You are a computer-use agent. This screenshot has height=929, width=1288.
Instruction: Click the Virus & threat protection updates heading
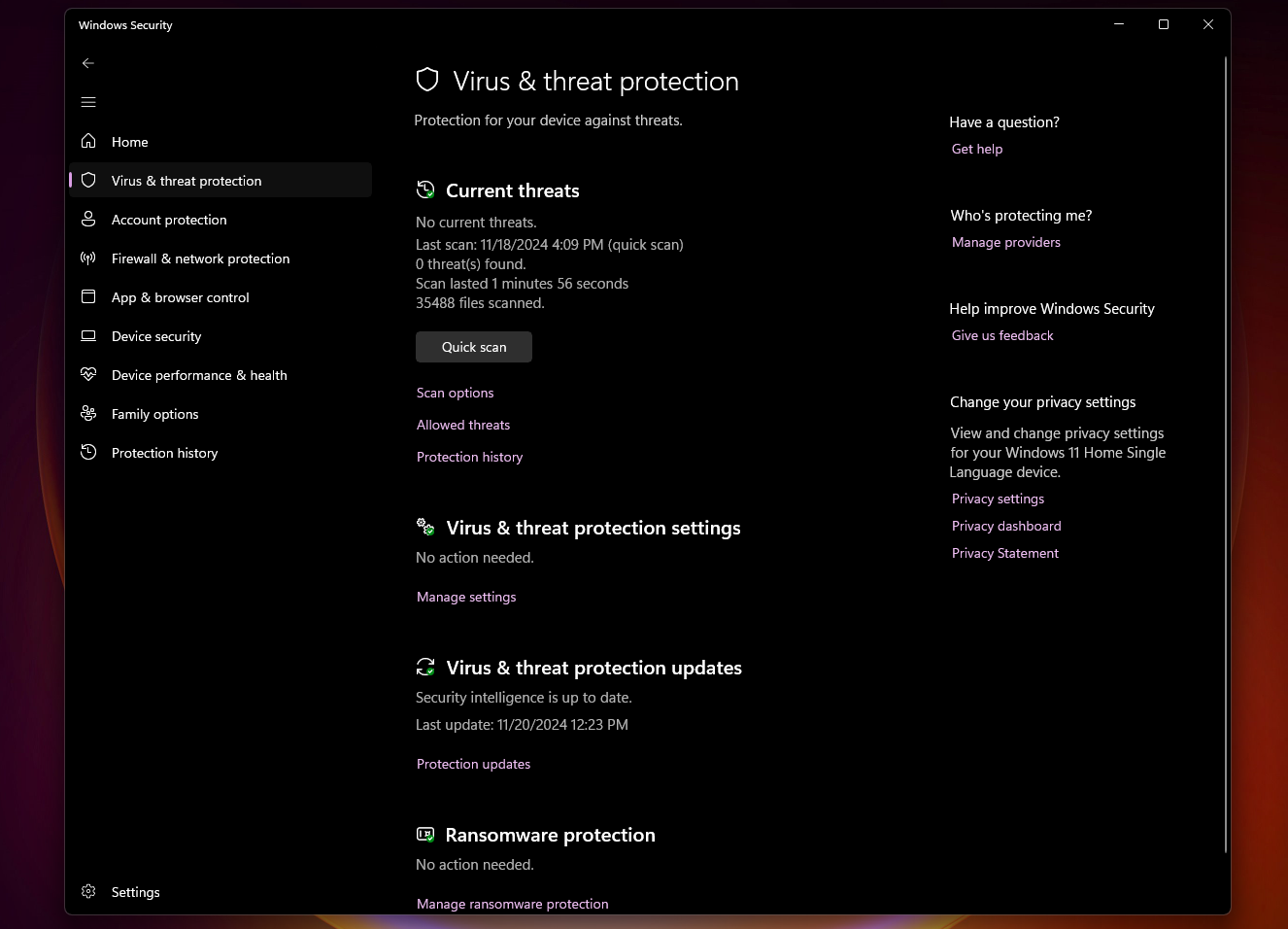point(594,668)
